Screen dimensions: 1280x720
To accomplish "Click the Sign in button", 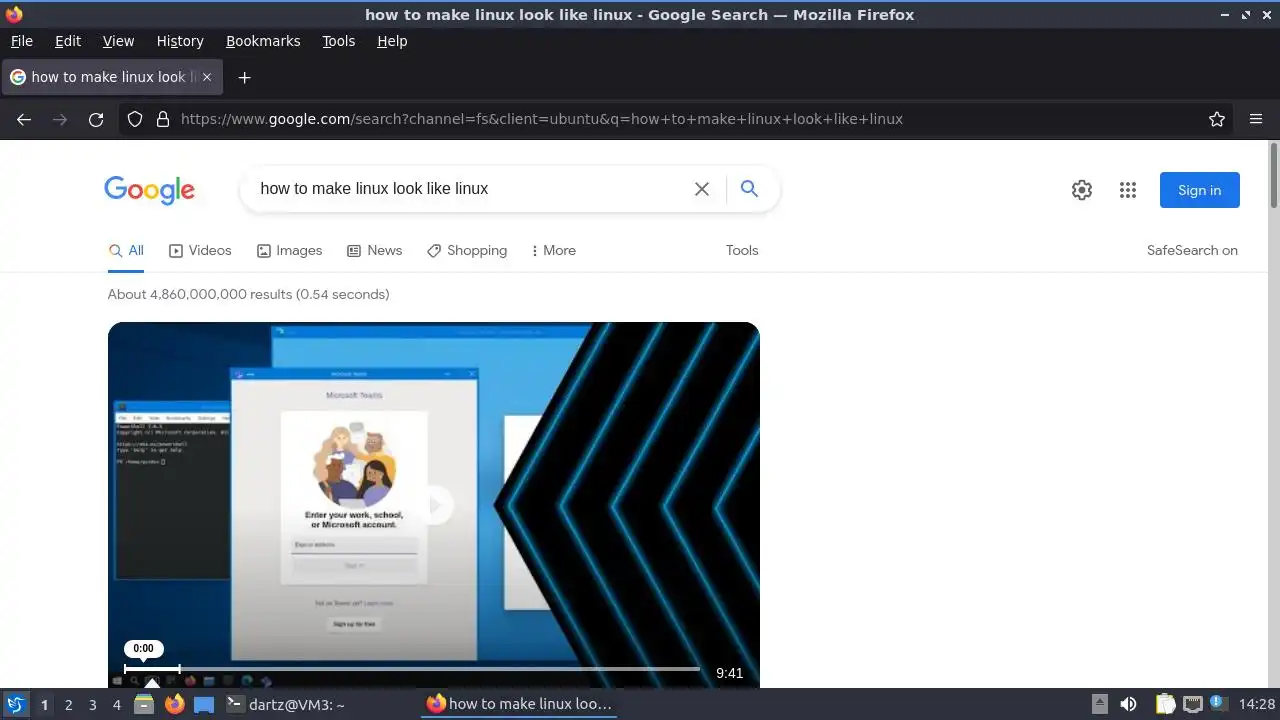I will click(1199, 190).
